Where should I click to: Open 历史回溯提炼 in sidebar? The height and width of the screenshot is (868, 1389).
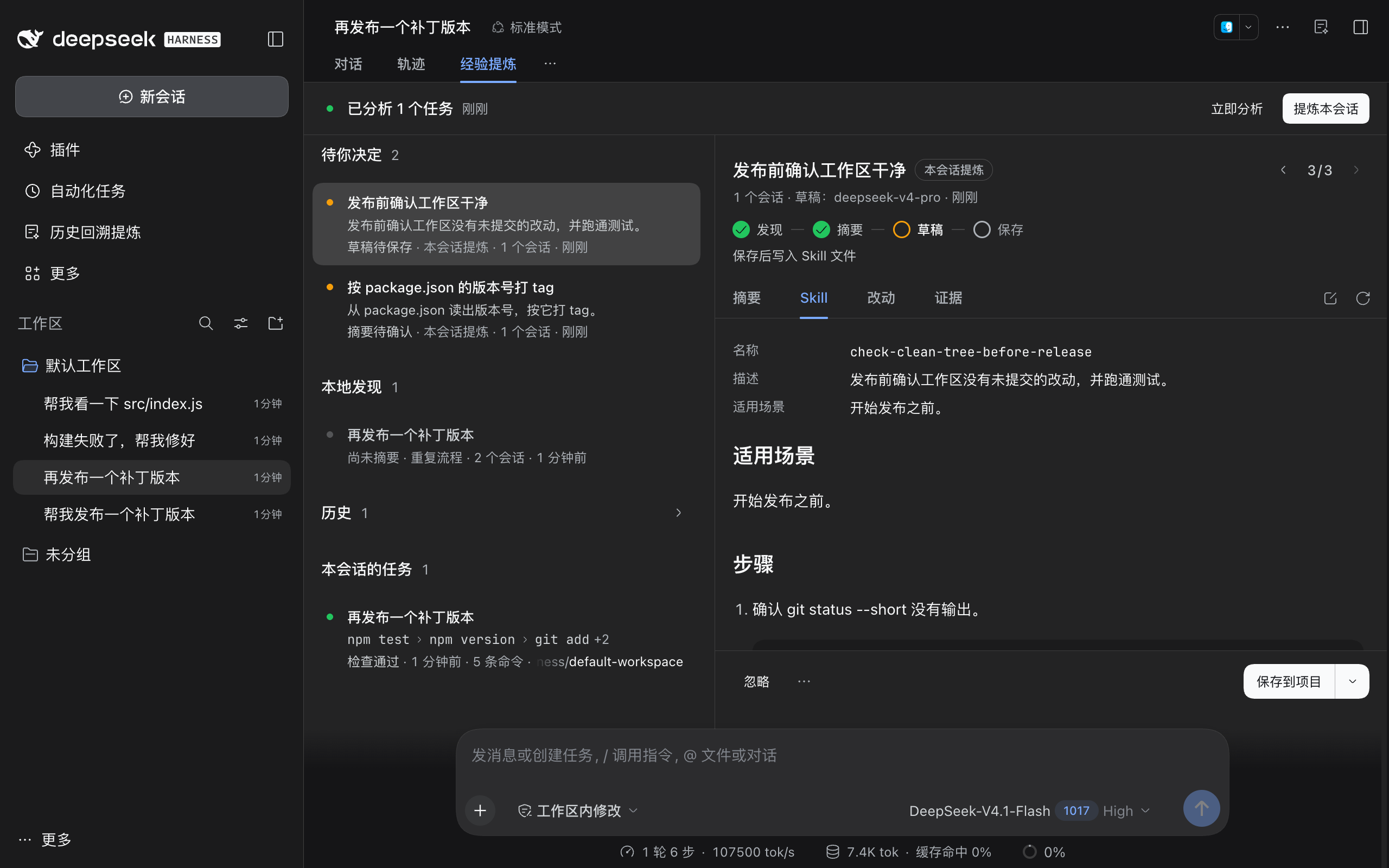tap(151, 232)
